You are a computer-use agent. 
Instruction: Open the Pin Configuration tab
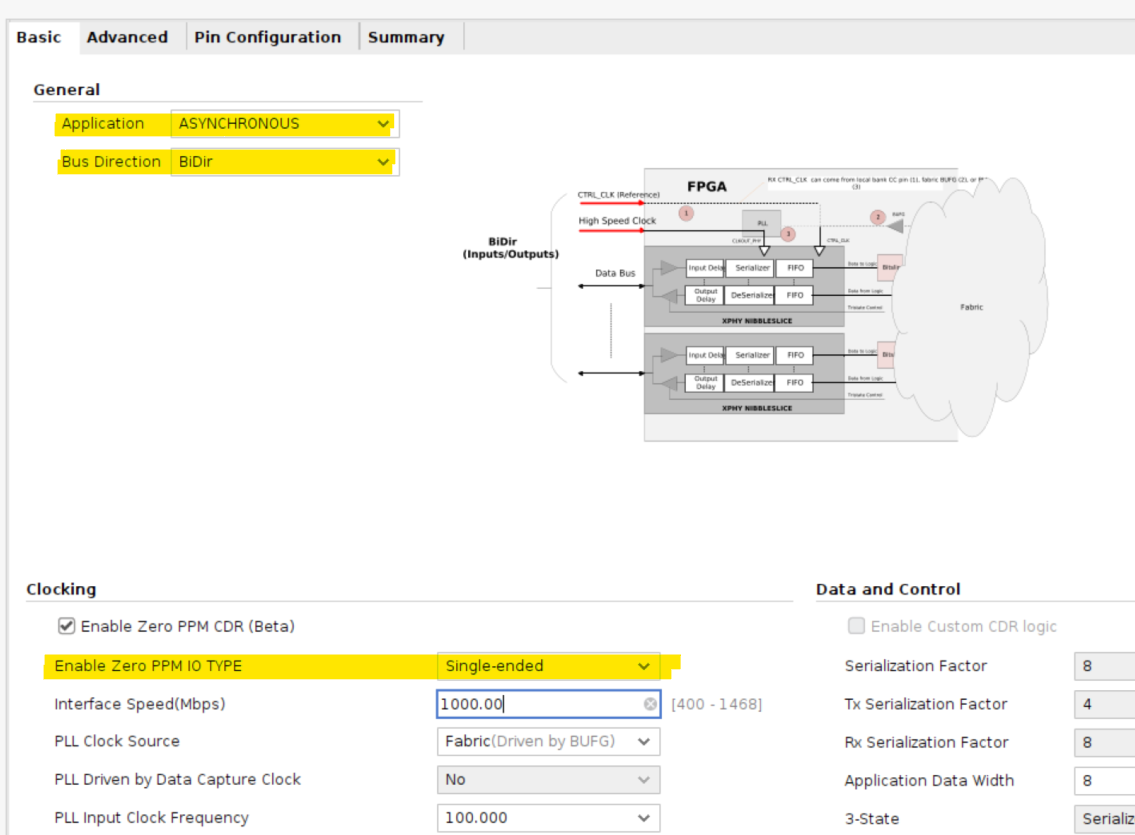pyautogui.click(x=269, y=36)
